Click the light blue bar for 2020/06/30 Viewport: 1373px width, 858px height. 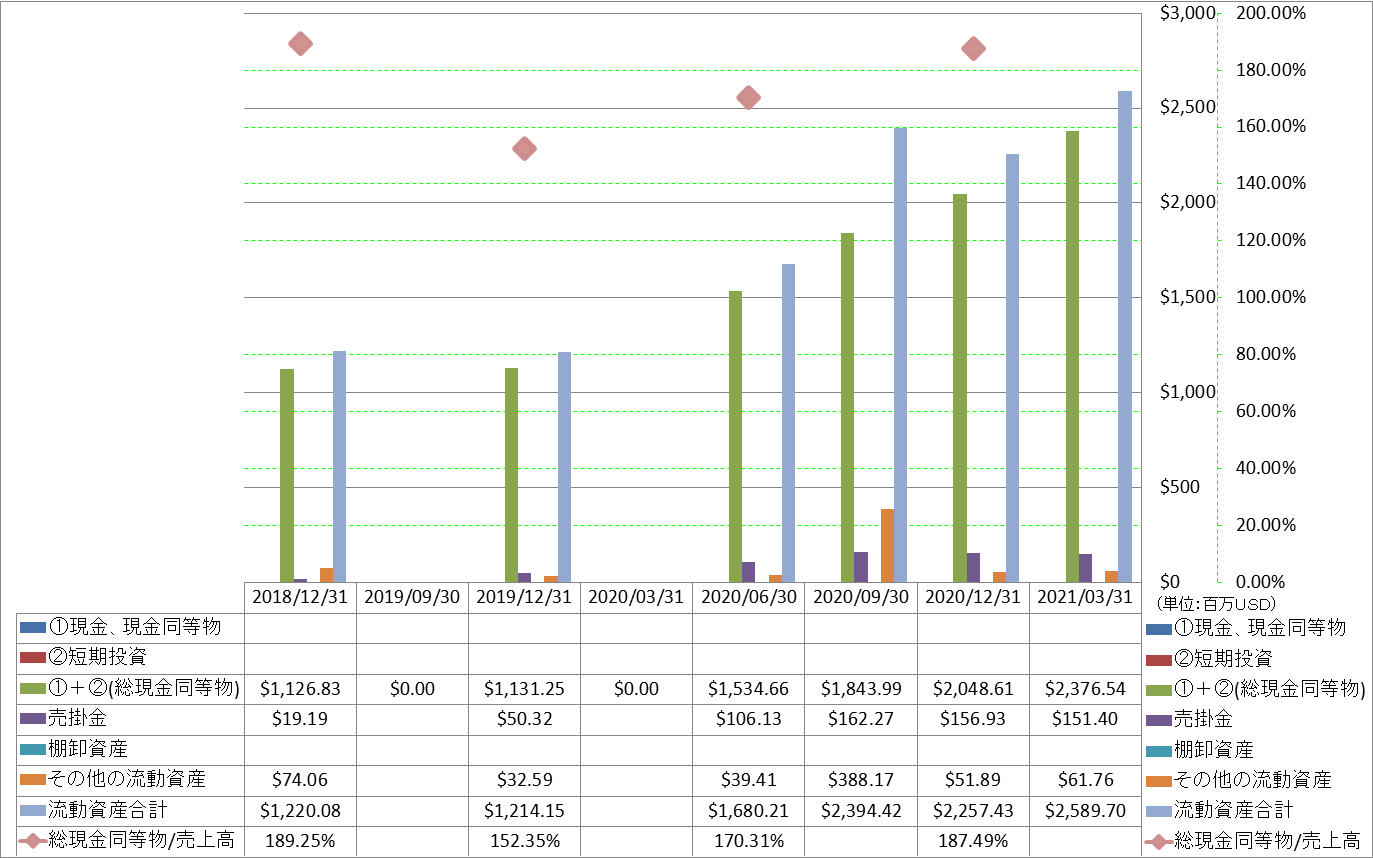coord(788,423)
